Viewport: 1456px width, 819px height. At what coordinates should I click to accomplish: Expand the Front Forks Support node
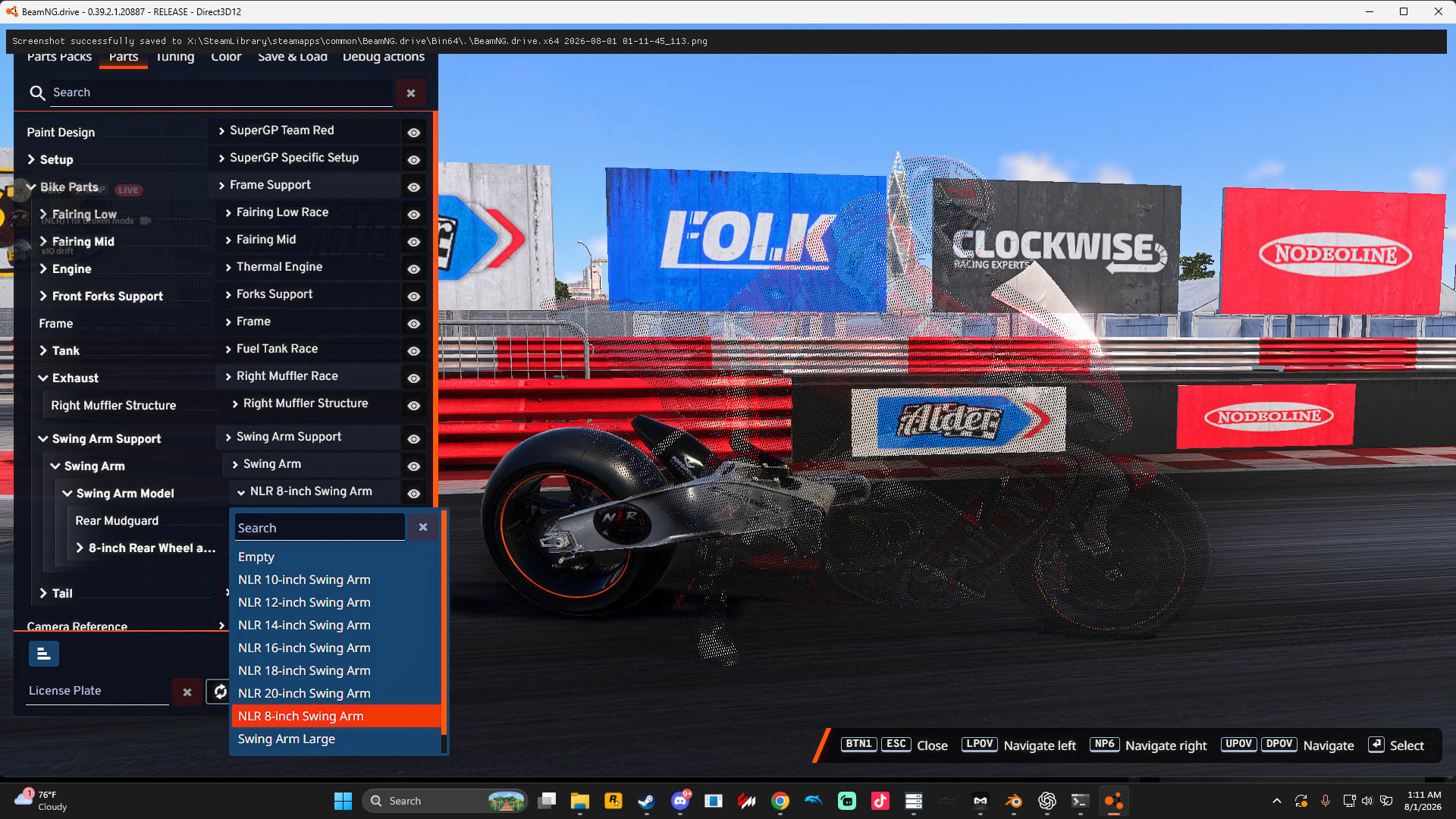coord(43,296)
